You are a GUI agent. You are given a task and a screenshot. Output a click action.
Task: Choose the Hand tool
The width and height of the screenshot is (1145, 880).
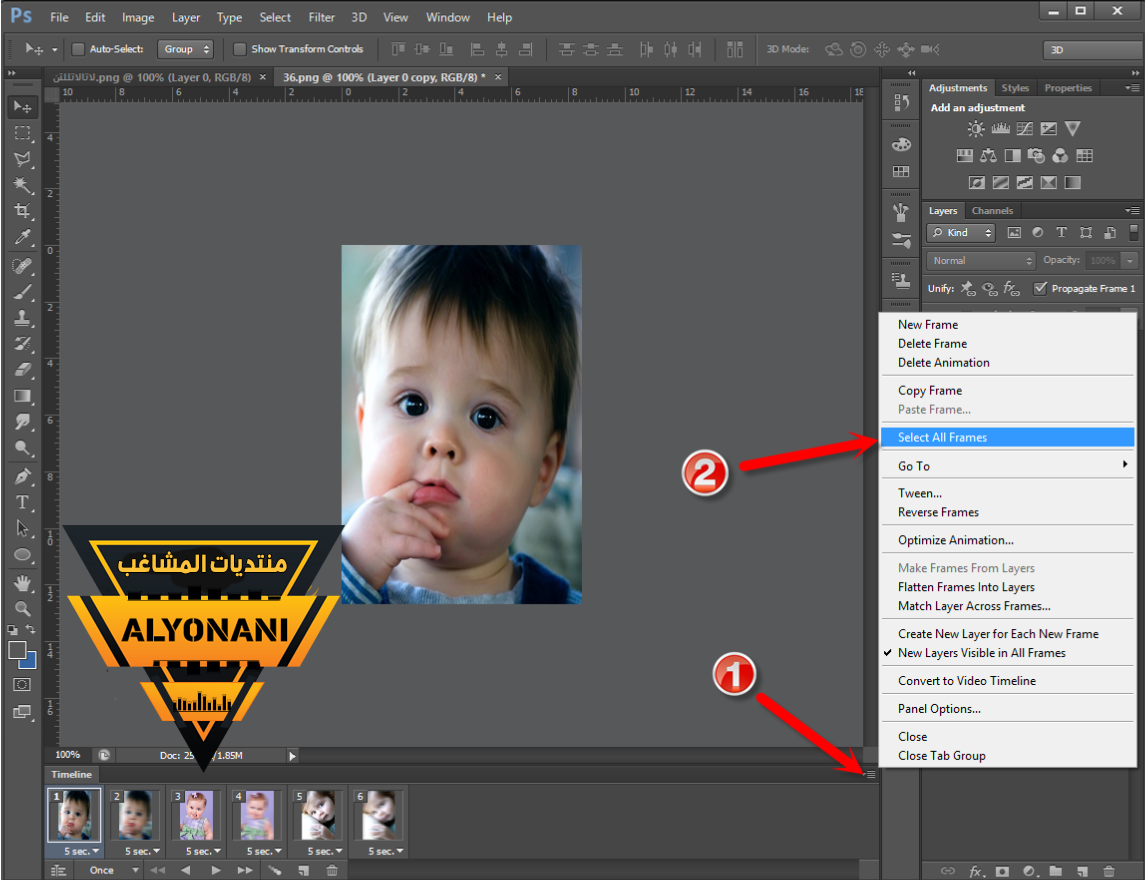tap(22, 582)
